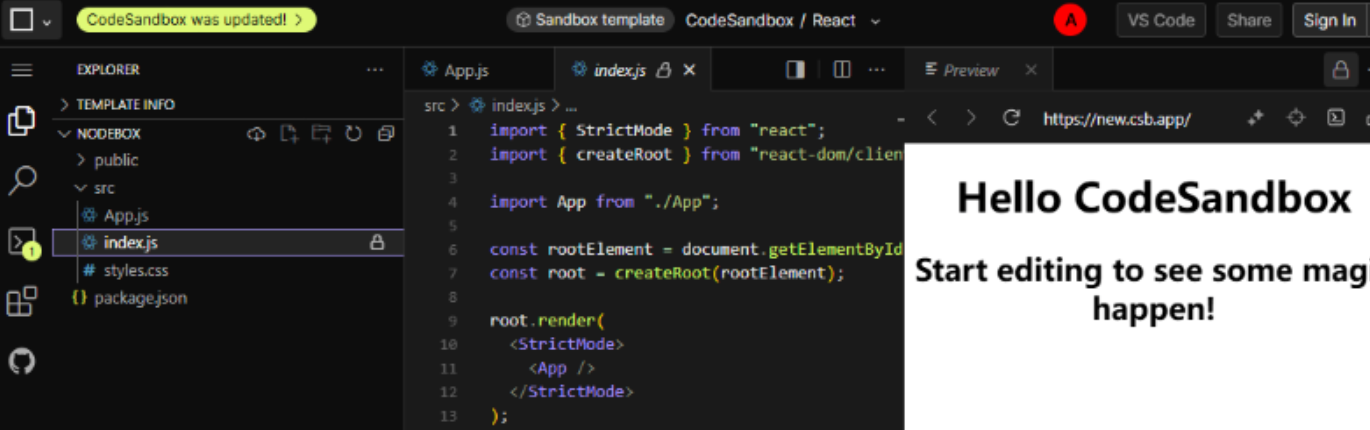Click the 'root.render(' code on line 9
The height and width of the screenshot is (430, 1370).
547,321
